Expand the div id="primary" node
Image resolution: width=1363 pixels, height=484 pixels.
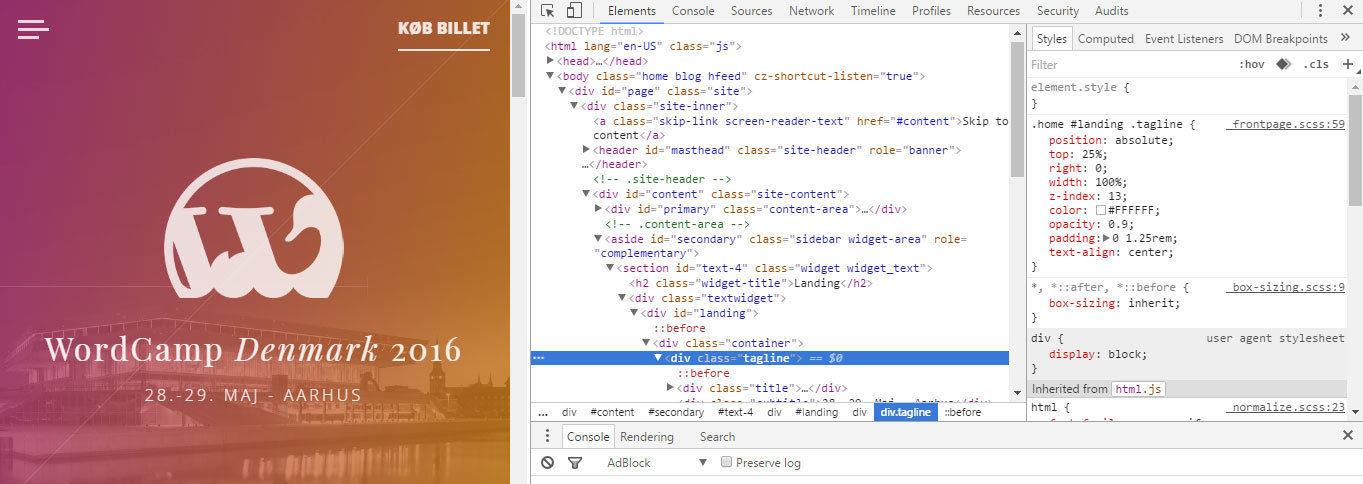pyautogui.click(x=598, y=209)
